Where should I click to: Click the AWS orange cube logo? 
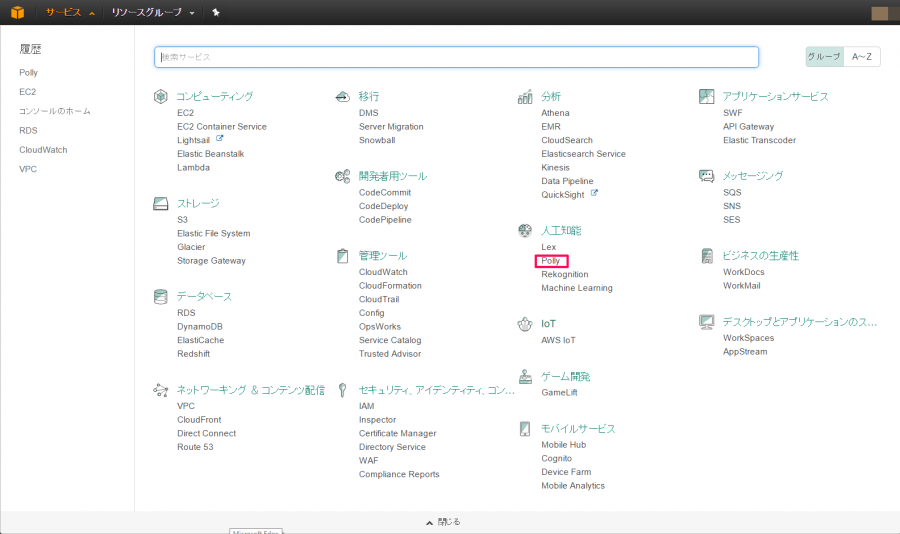click(x=18, y=12)
